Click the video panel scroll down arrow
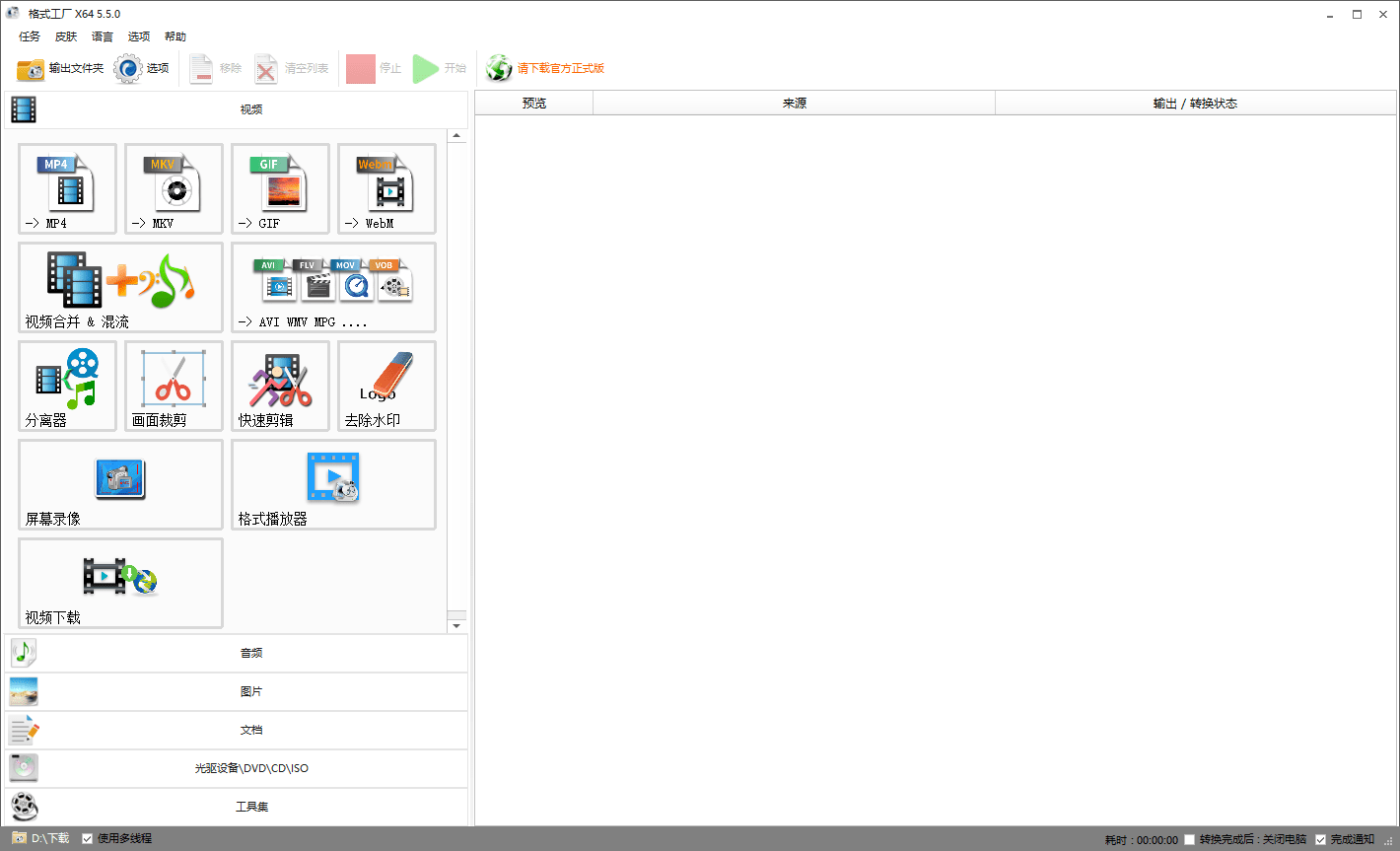This screenshot has height=851, width=1400. click(456, 626)
